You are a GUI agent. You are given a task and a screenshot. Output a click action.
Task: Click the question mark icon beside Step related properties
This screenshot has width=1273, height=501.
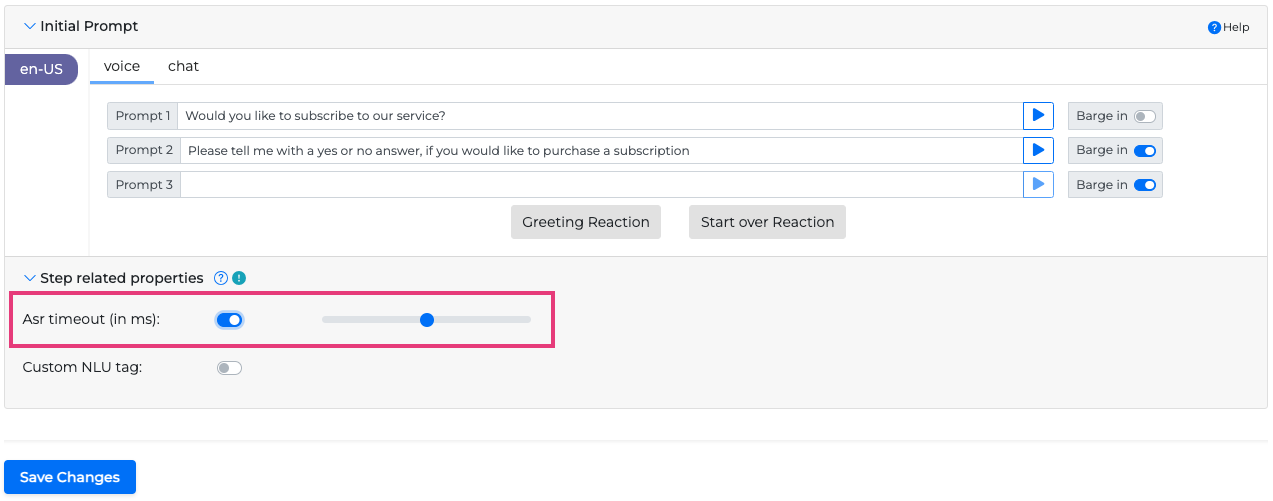pyautogui.click(x=221, y=278)
